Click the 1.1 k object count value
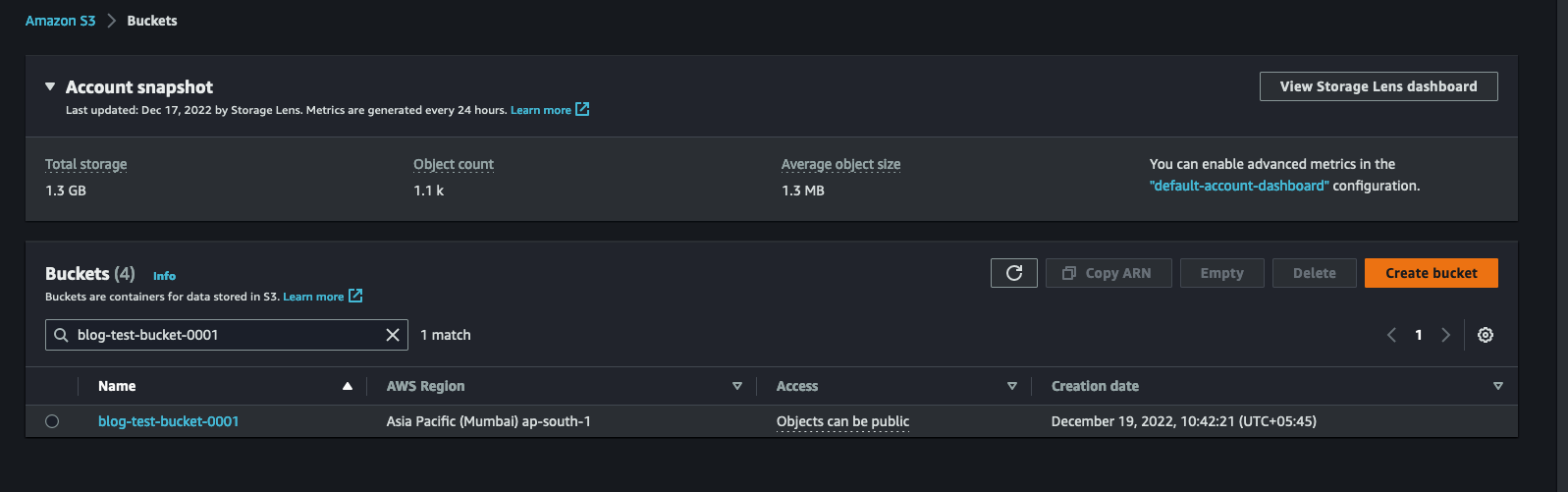The height and width of the screenshot is (492, 1568). 429,191
